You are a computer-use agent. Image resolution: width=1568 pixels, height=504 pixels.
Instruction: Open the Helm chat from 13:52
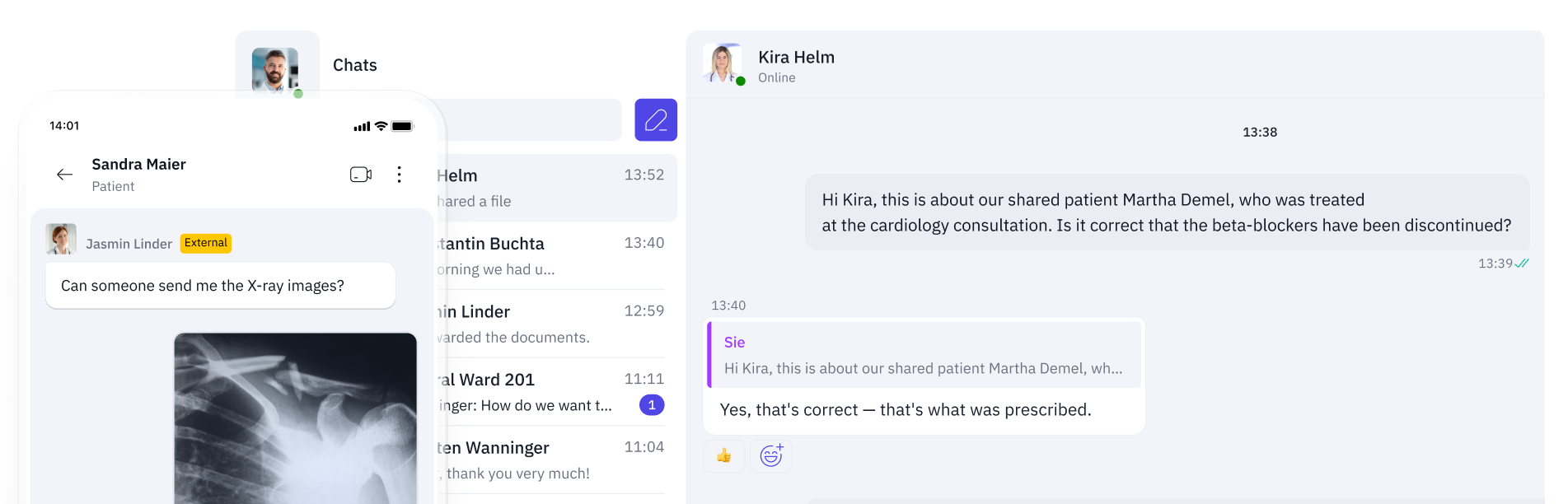(556, 188)
